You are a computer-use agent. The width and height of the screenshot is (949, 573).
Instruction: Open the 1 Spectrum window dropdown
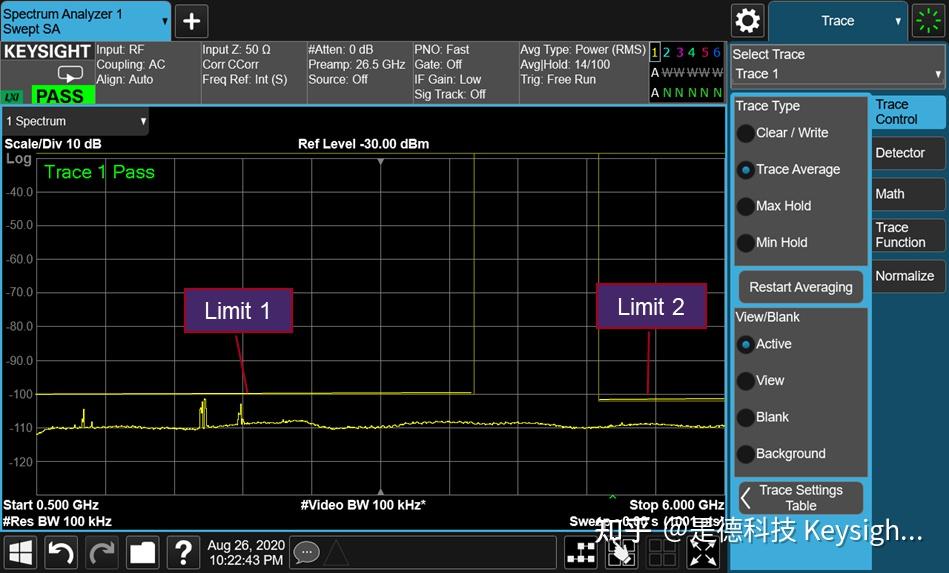coord(75,121)
